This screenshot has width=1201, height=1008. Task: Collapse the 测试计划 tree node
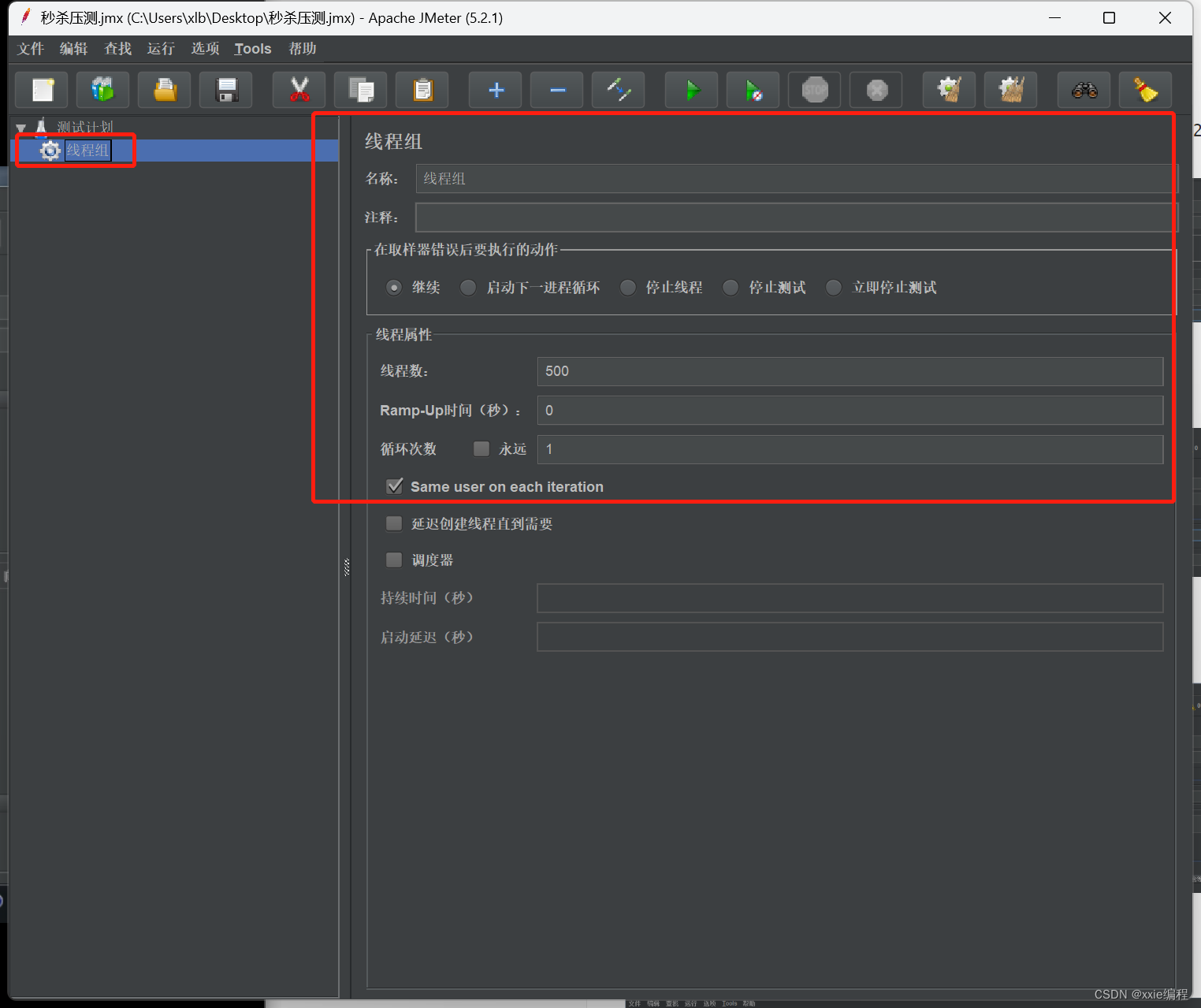pos(21,128)
